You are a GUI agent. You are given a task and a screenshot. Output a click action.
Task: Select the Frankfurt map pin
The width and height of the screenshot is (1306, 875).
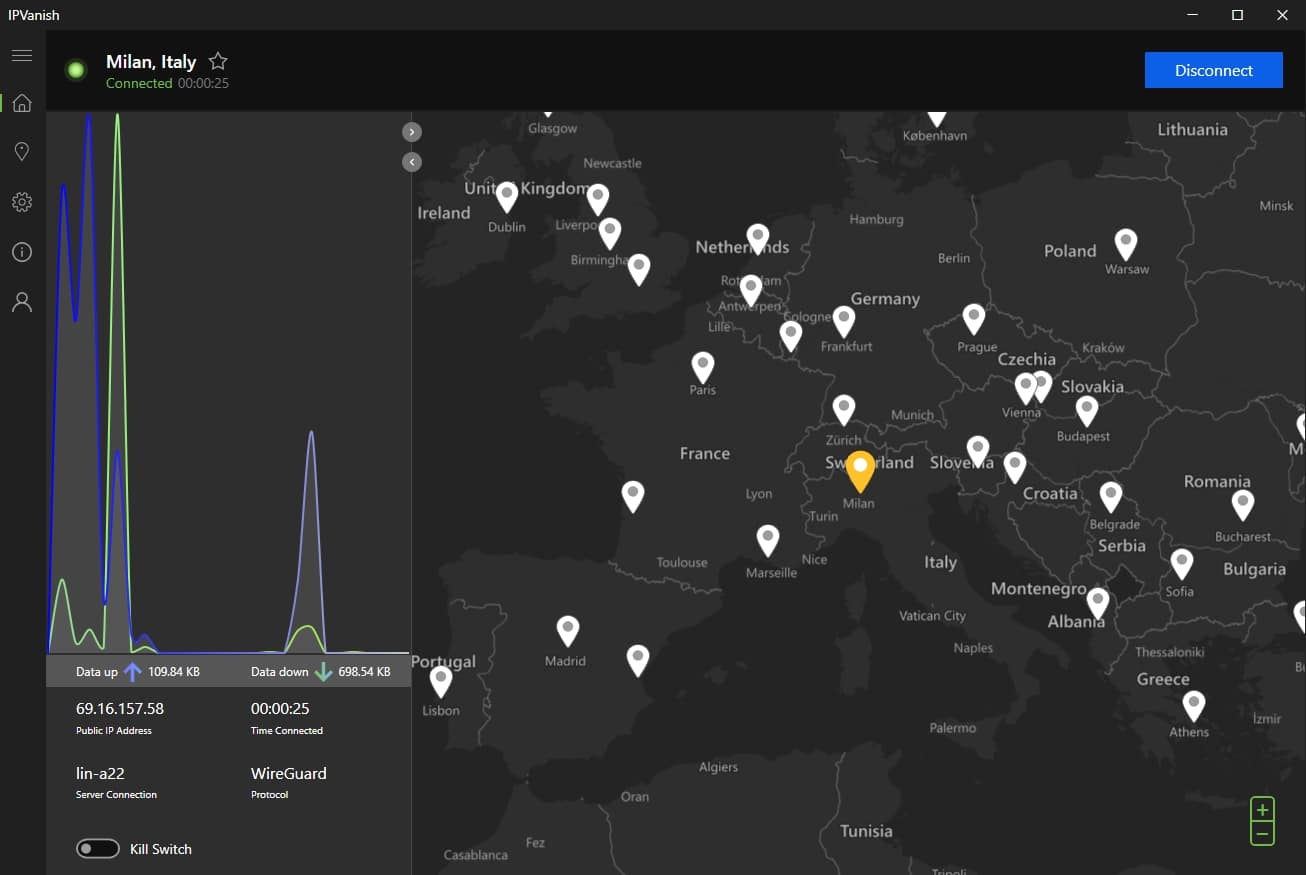coord(844,321)
